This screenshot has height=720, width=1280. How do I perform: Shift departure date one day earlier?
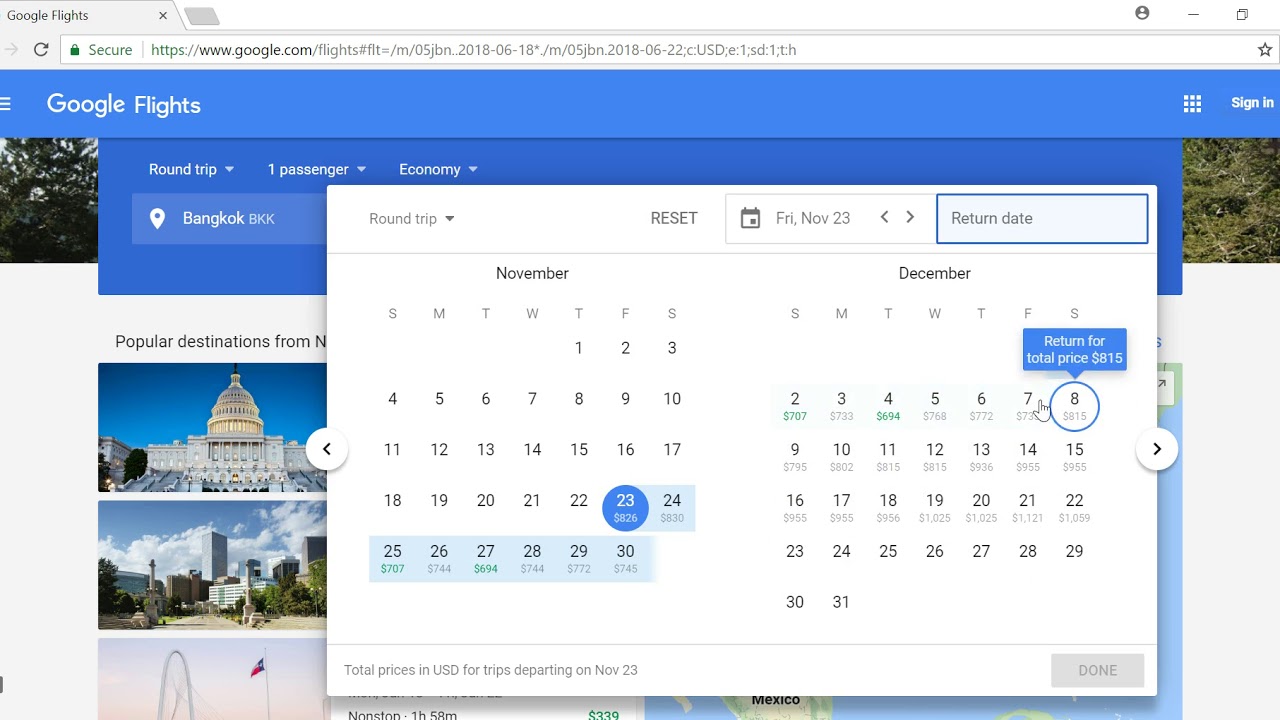click(884, 217)
